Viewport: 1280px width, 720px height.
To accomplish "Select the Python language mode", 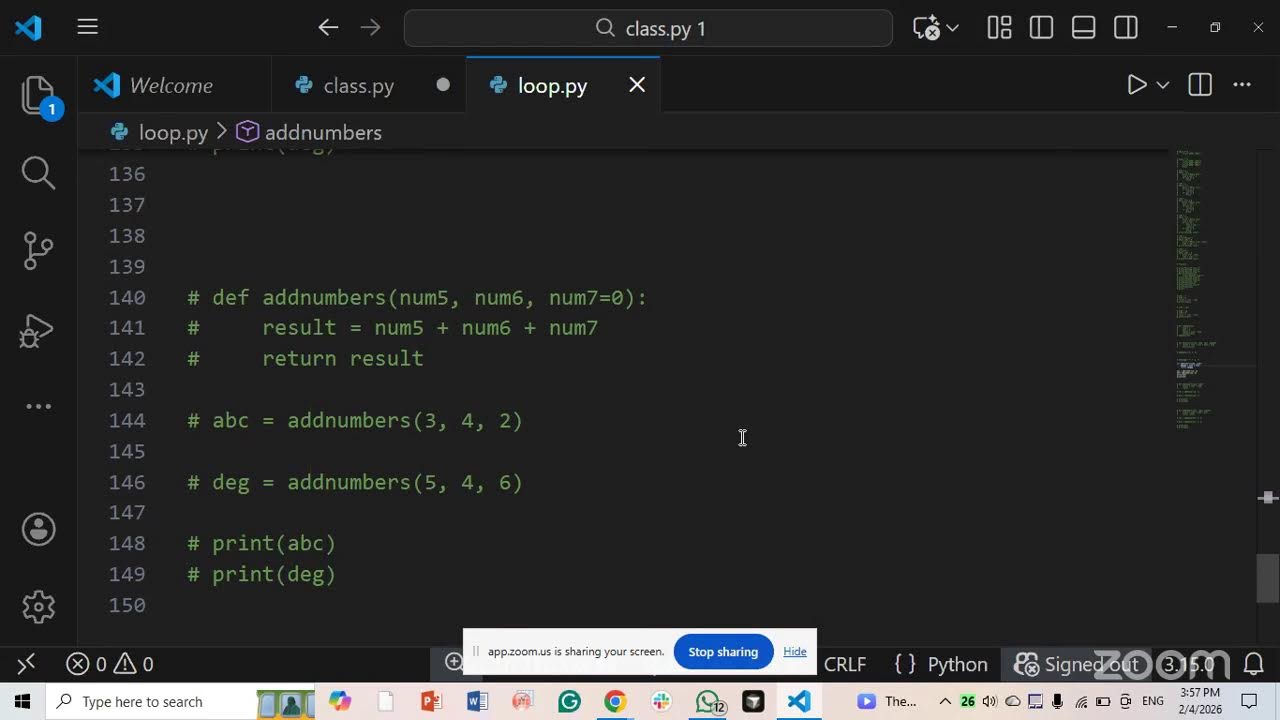I will click(x=957, y=664).
